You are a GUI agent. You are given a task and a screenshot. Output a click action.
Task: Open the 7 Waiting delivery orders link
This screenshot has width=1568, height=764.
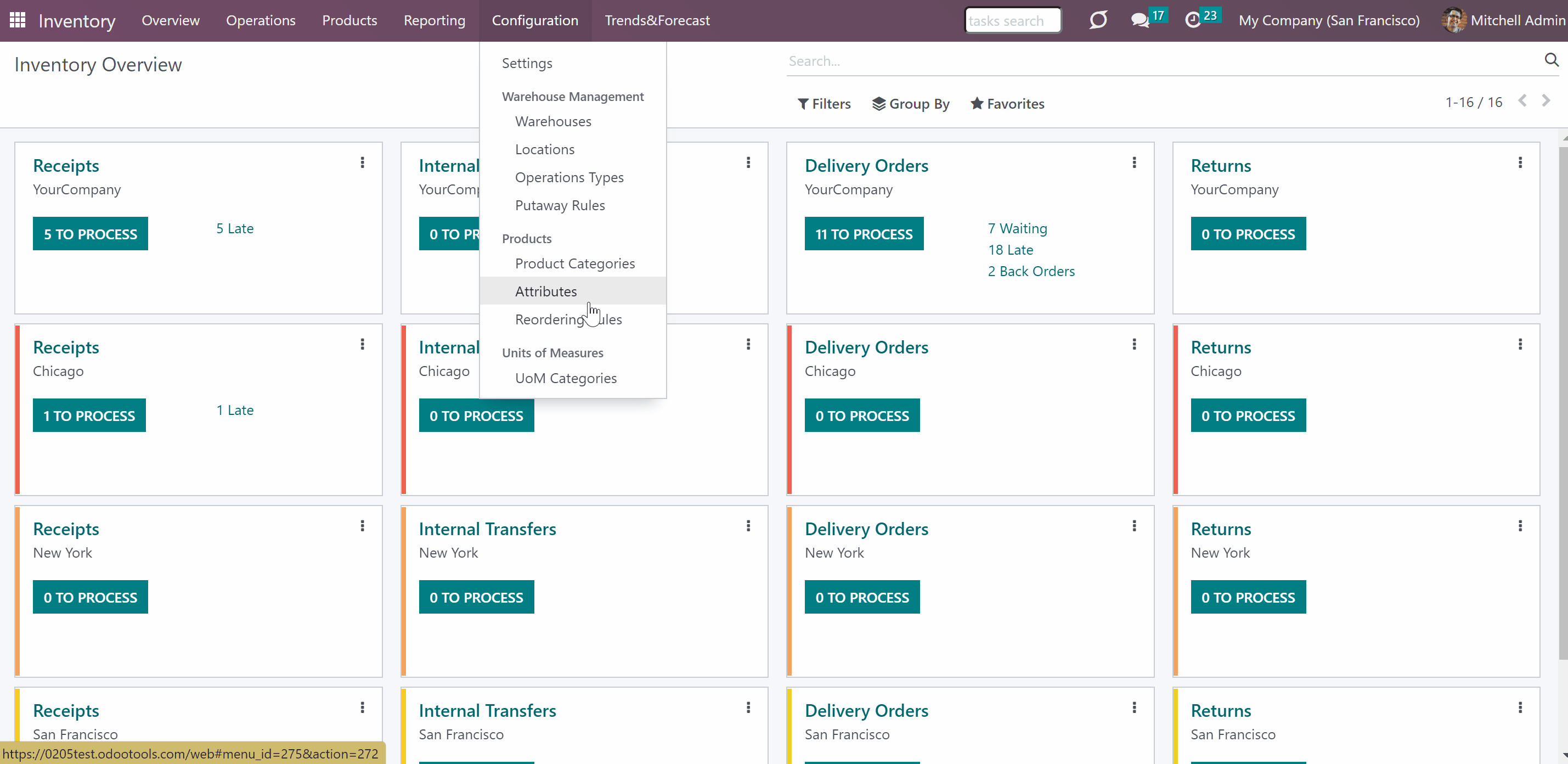click(1017, 228)
